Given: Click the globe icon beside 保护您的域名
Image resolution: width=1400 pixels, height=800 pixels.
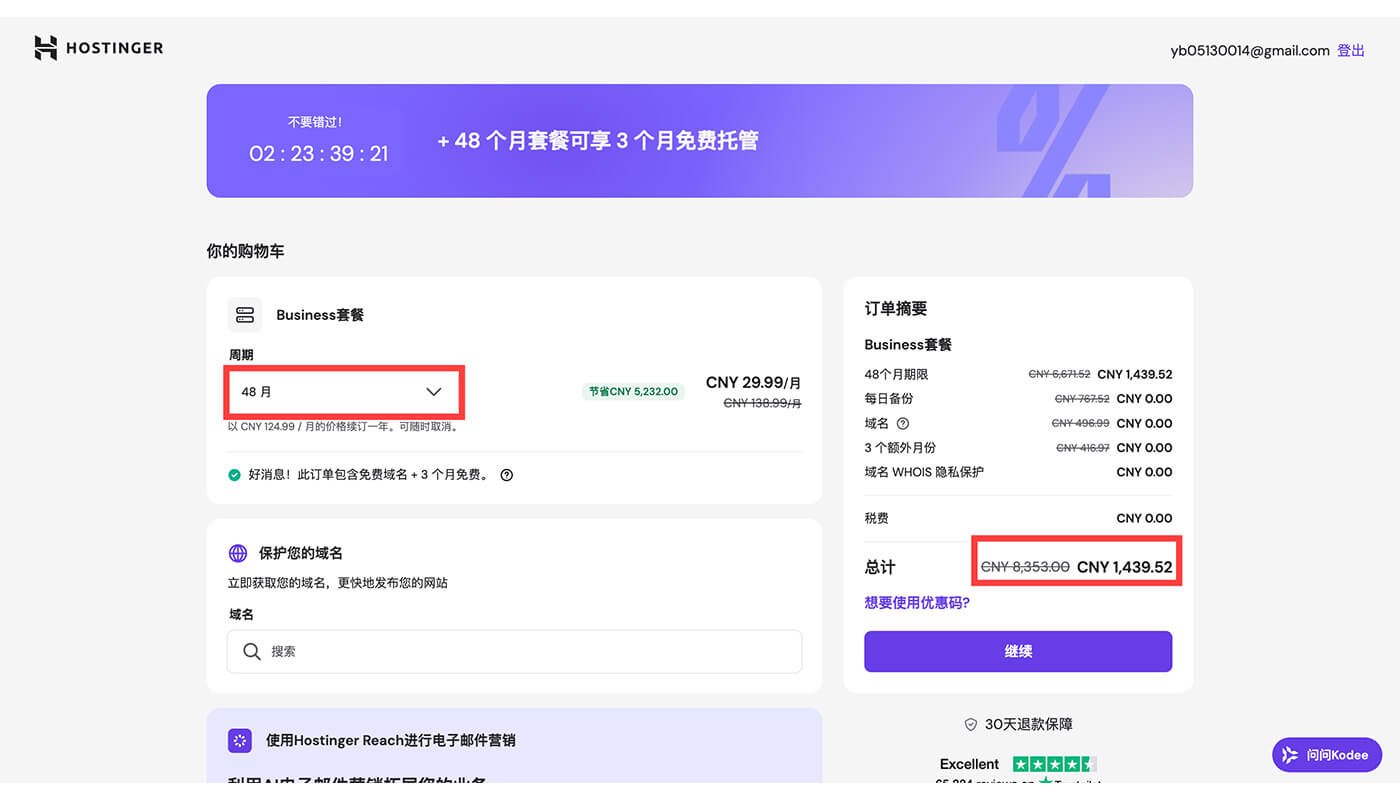Looking at the screenshot, I should (237, 552).
